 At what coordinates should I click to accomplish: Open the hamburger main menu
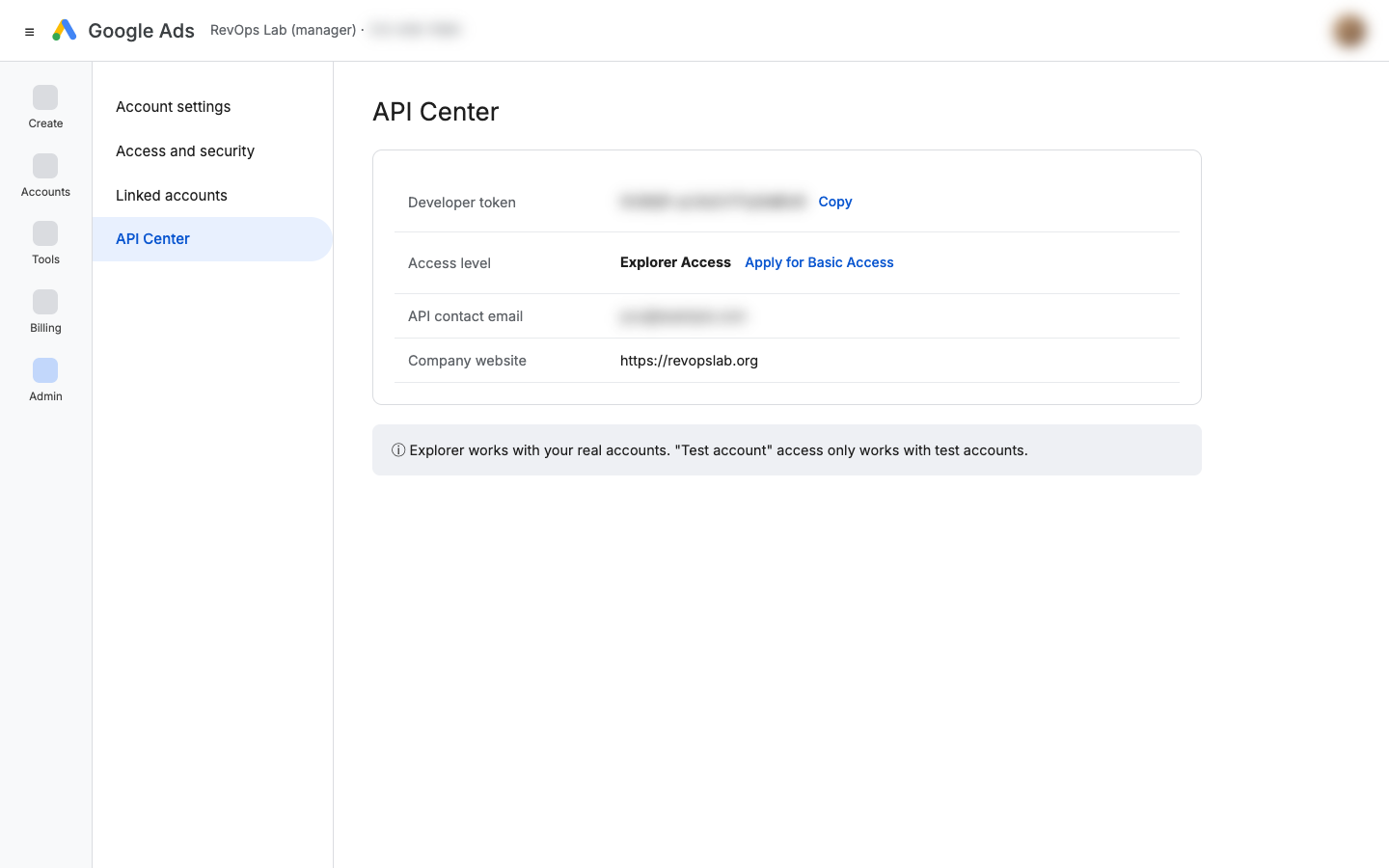tap(30, 32)
